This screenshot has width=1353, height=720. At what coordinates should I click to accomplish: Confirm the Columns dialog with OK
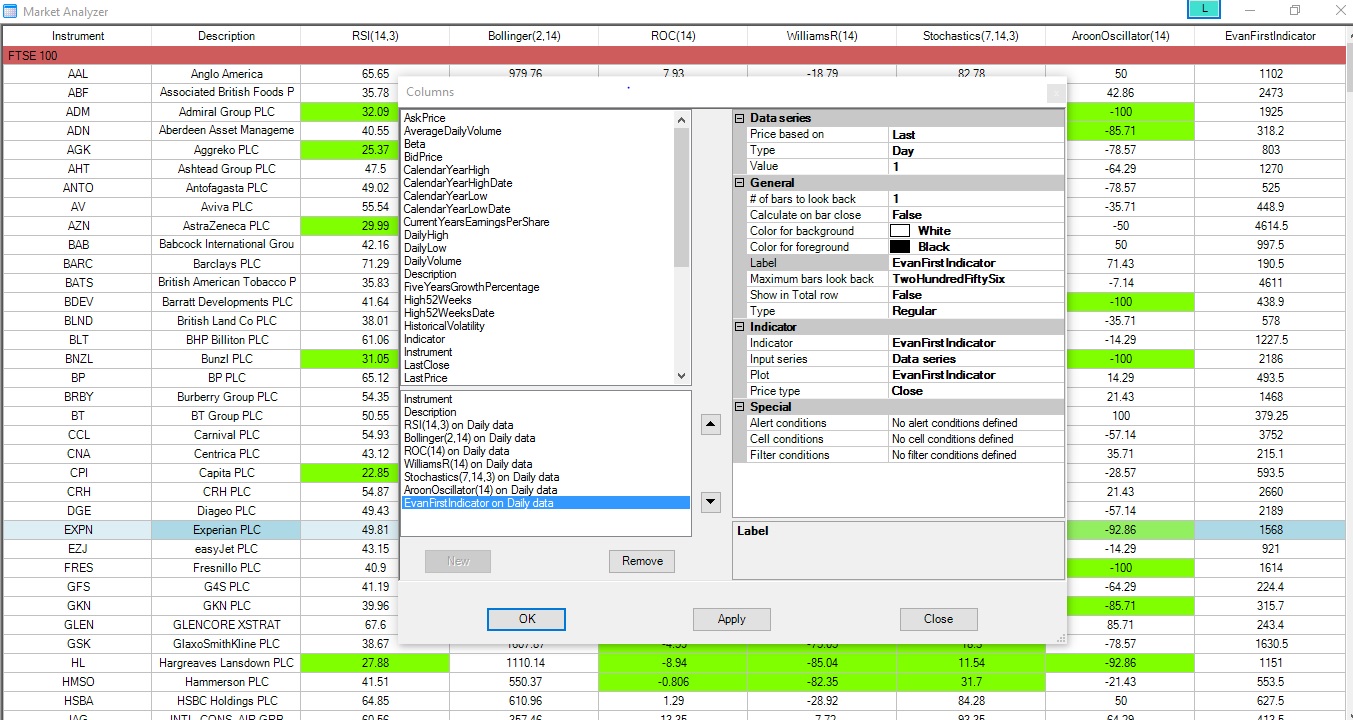coord(527,619)
